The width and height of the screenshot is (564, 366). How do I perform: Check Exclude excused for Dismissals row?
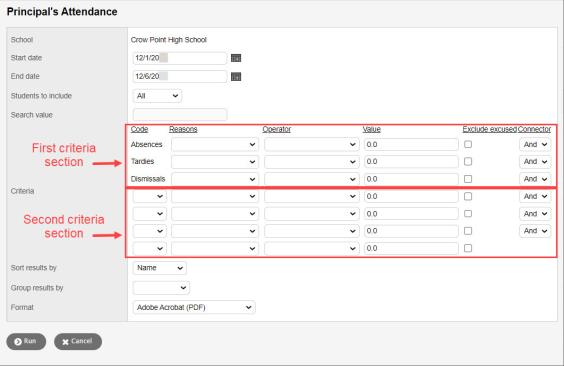[x=468, y=179]
